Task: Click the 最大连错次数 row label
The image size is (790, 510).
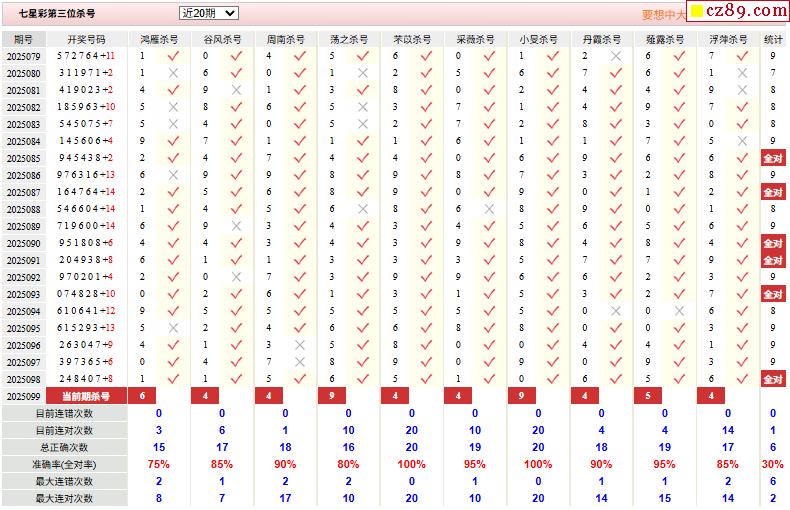Action: click(64, 481)
